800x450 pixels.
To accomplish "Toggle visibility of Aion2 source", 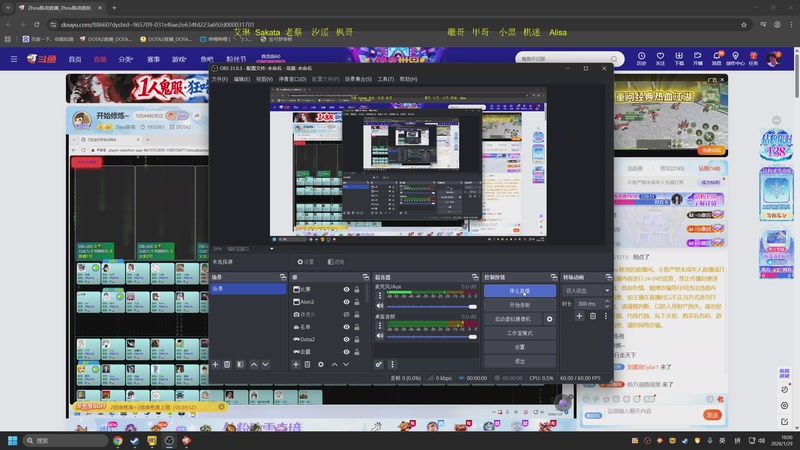I will pos(346,302).
